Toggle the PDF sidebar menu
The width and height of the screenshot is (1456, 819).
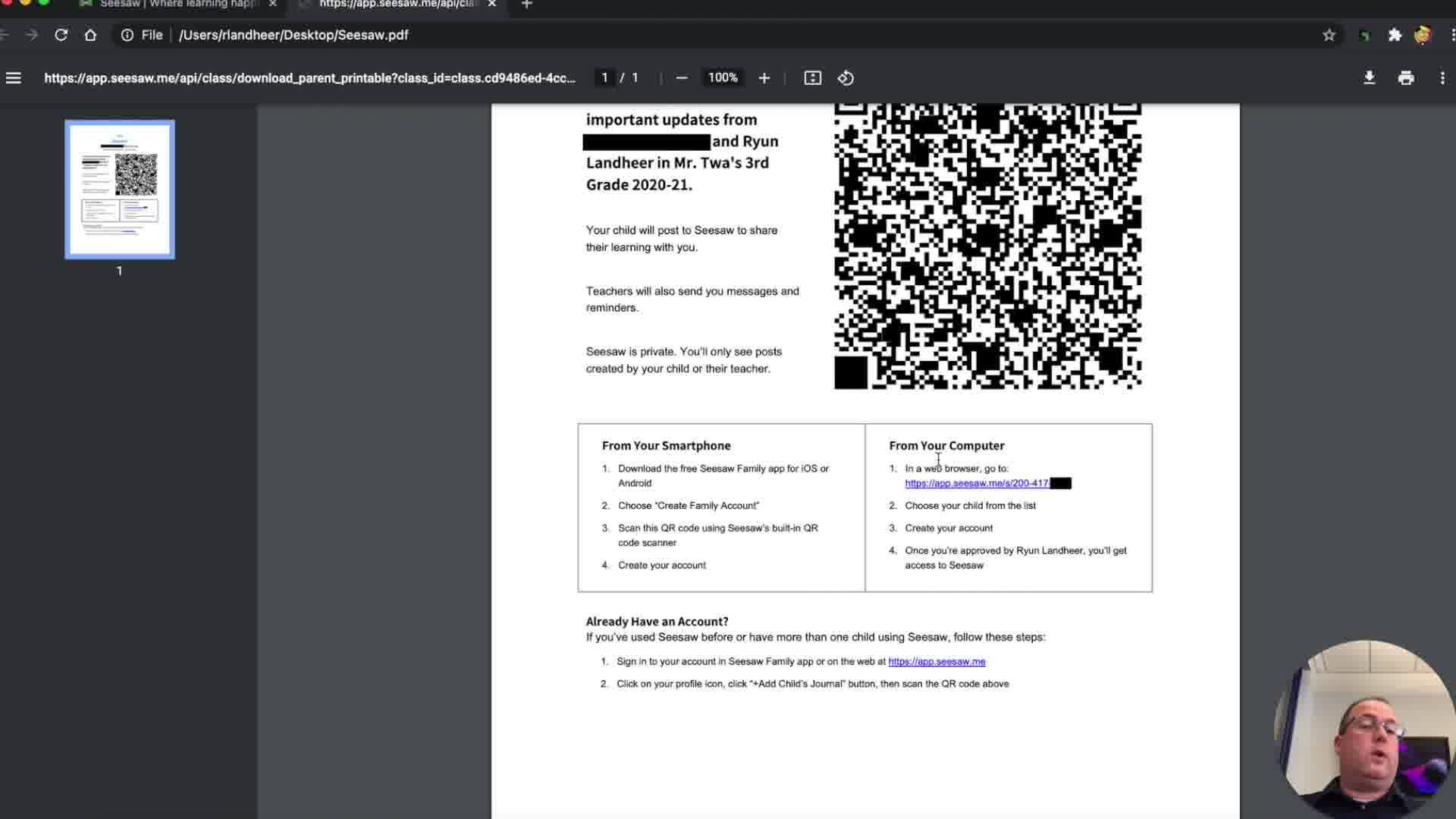(14, 78)
